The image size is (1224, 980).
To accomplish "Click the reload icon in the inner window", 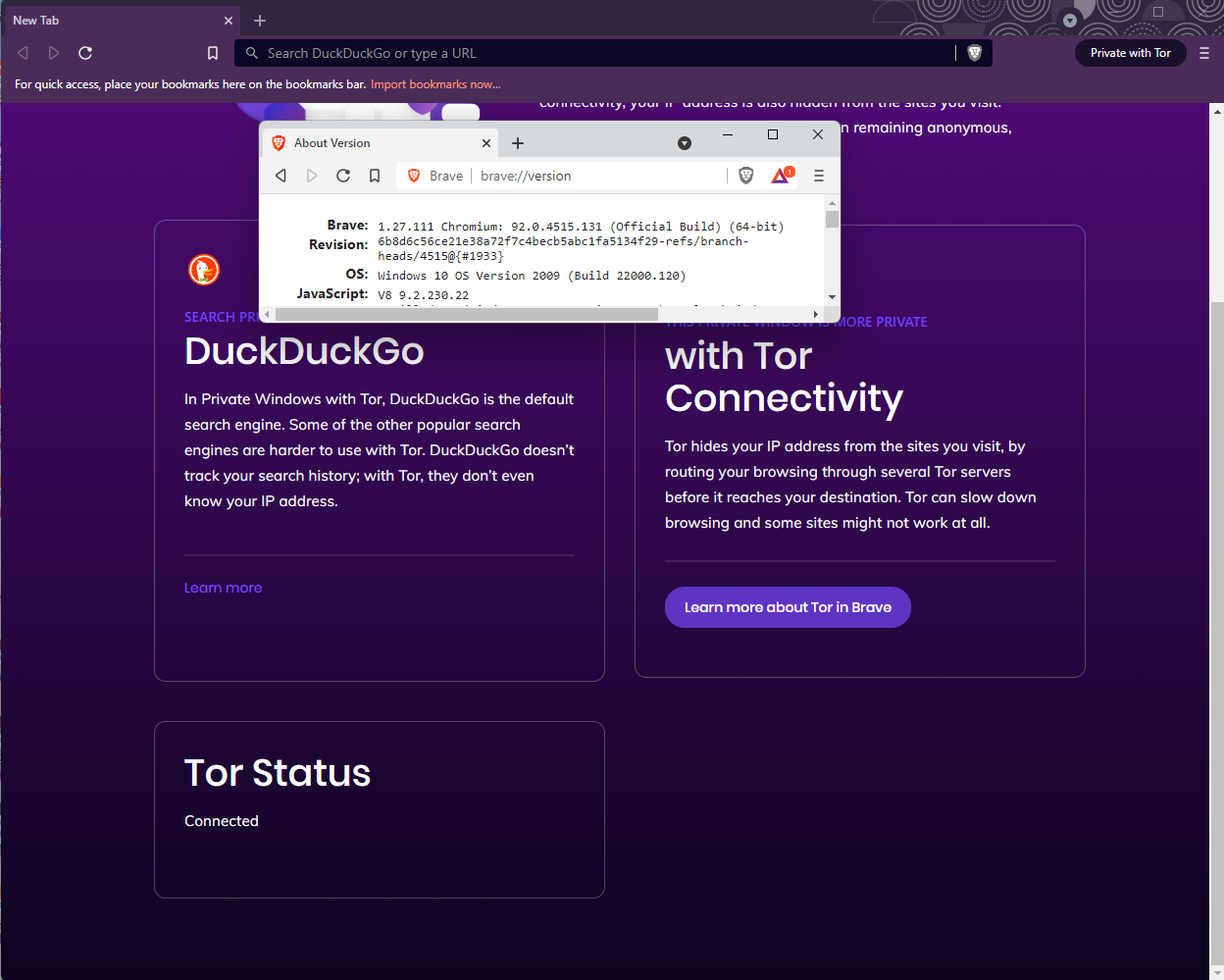I will 343,176.
